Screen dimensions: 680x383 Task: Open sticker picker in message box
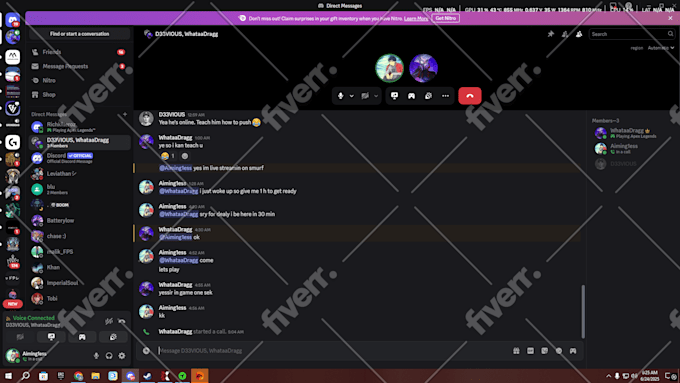click(x=545, y=350)
